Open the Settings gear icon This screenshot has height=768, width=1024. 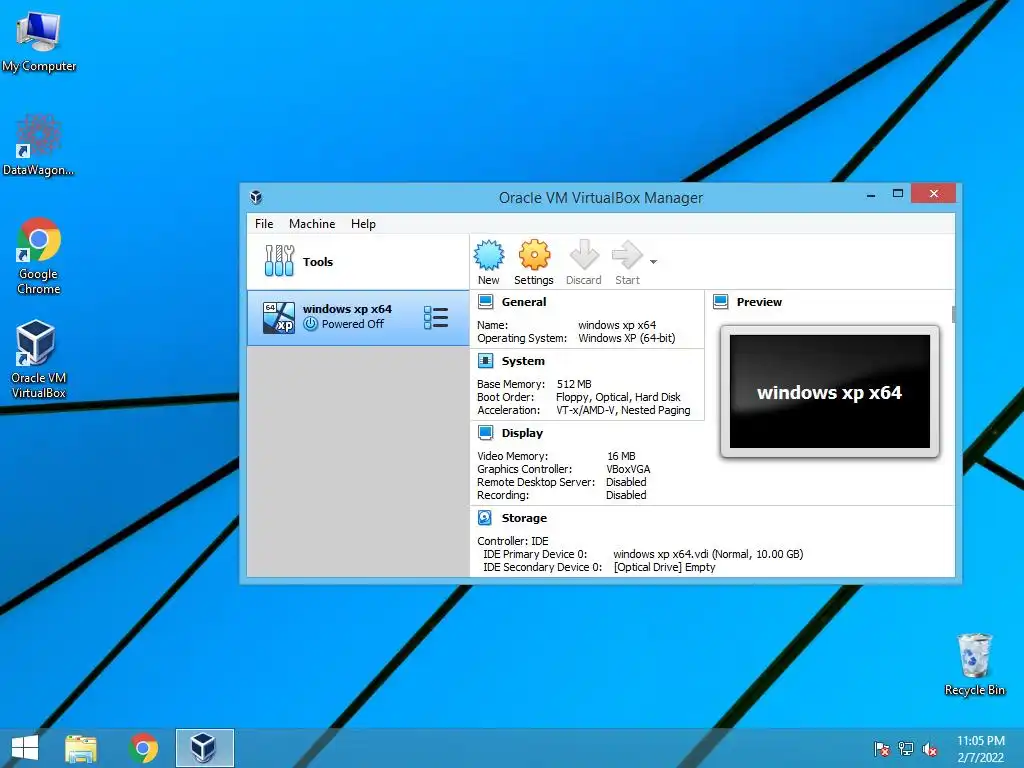point(534,255)
